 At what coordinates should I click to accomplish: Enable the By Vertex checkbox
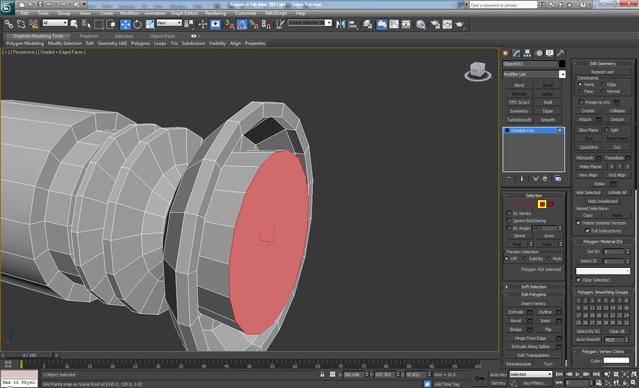pos(509,213)
